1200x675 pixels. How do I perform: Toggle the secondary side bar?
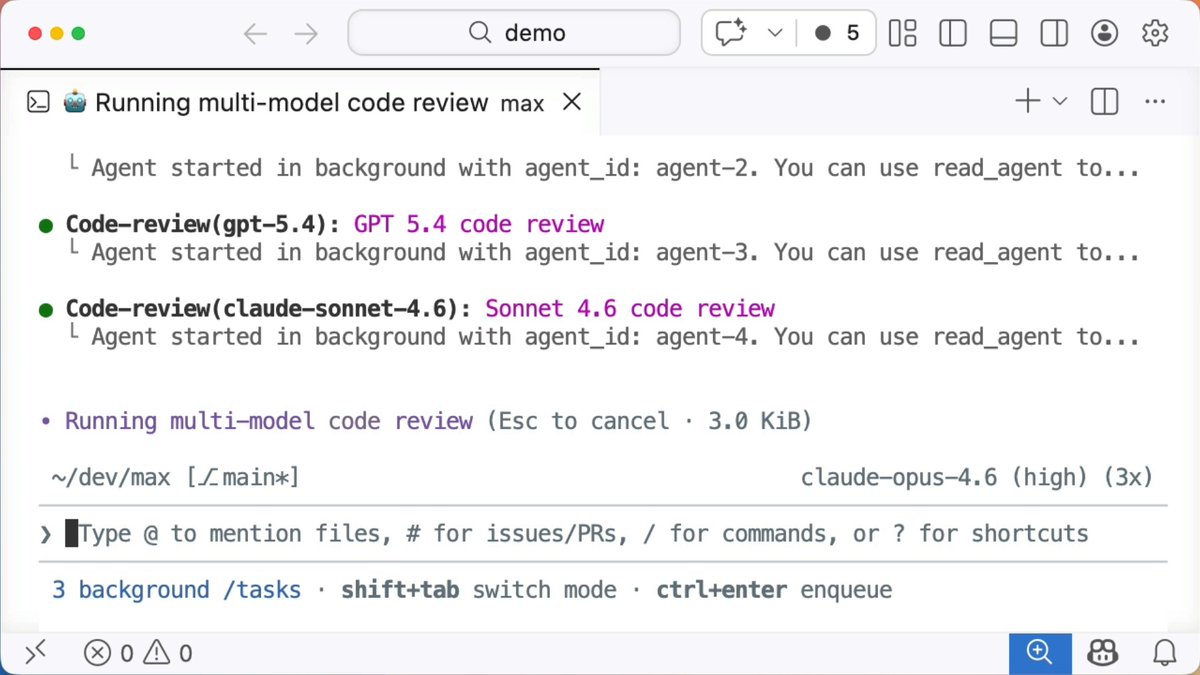(x=1054, y=33)
